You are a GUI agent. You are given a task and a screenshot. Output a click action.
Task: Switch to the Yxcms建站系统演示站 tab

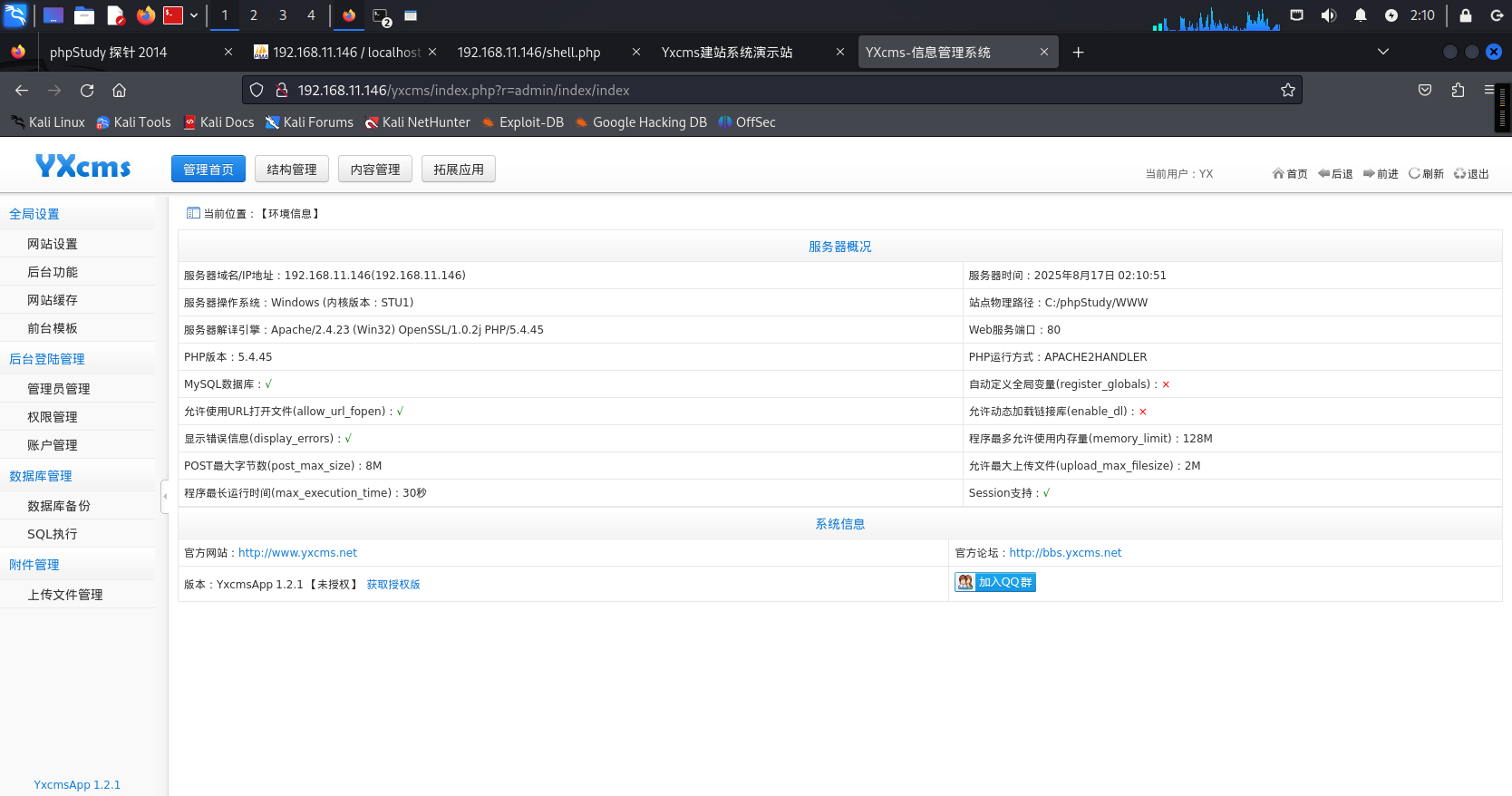(727, 53)
